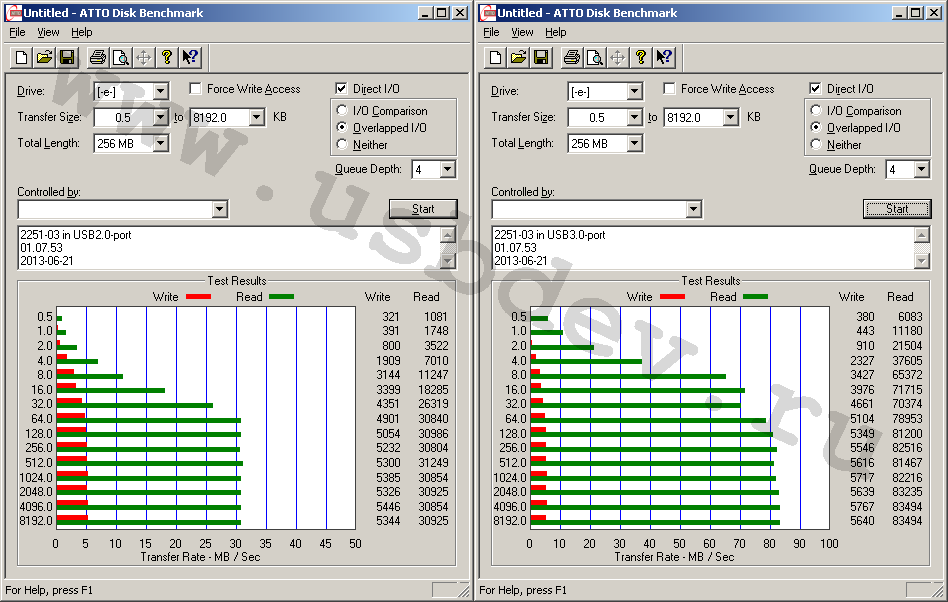Click move crosshair icon in right window
The image size is (948, 602).
pos(618,57)
